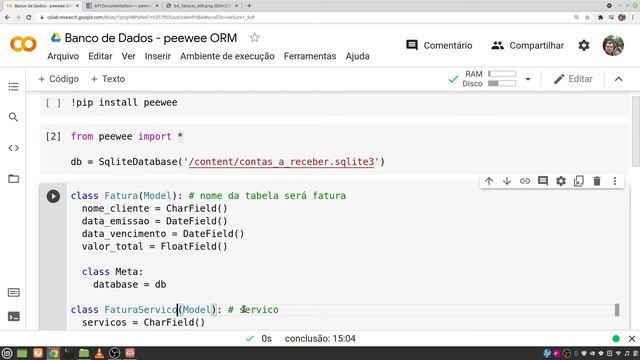The image size is (640, 360).
Task: Click the valor_total FloatField line
Action: click(154, 247)
